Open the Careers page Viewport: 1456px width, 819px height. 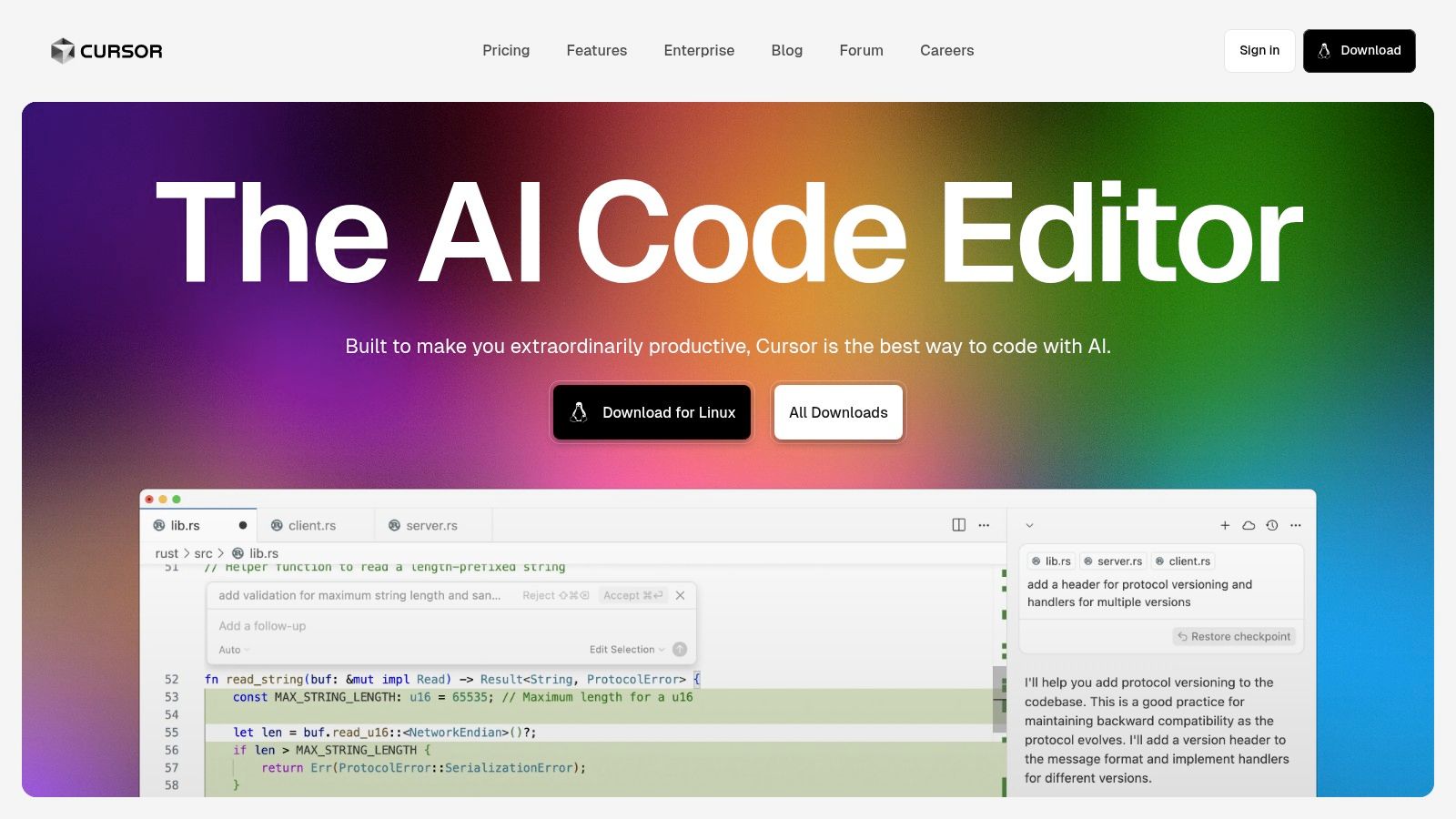tap(946, 51)
